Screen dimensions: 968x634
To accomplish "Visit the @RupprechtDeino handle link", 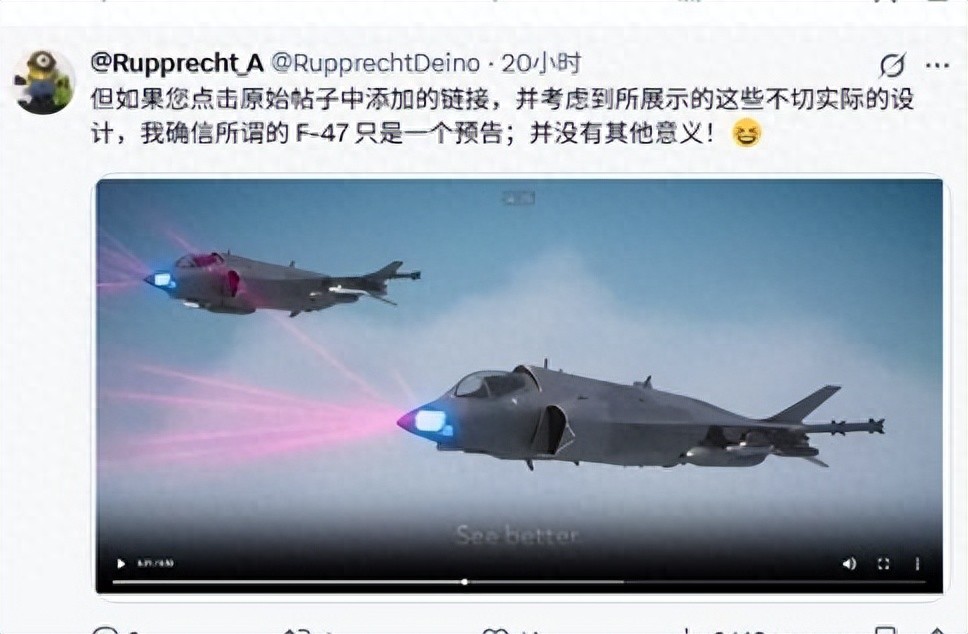I will (x=375, y=63).
